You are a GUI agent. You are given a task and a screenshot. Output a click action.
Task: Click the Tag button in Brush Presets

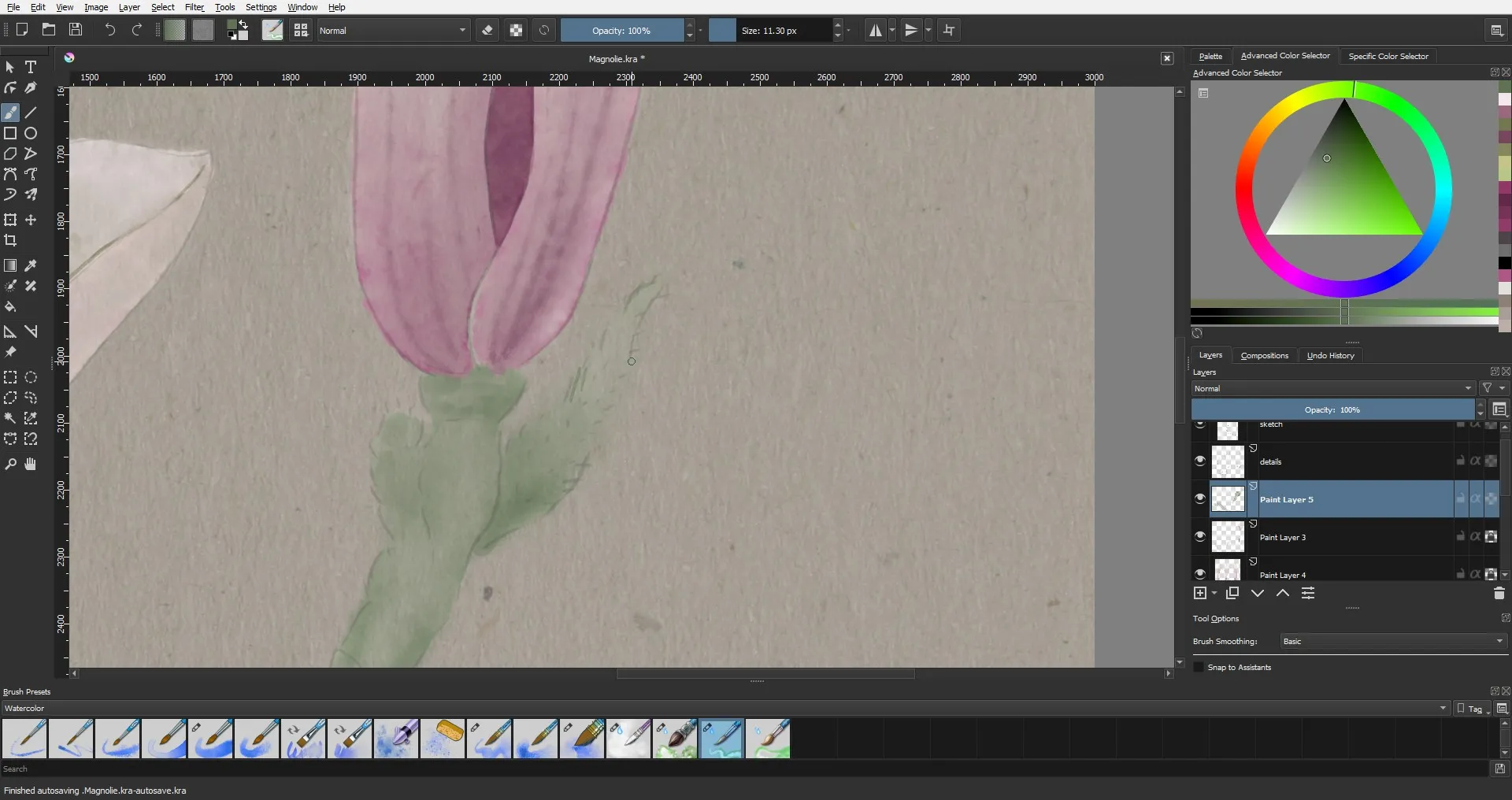pyautogui.click(x=1469, y=709)
